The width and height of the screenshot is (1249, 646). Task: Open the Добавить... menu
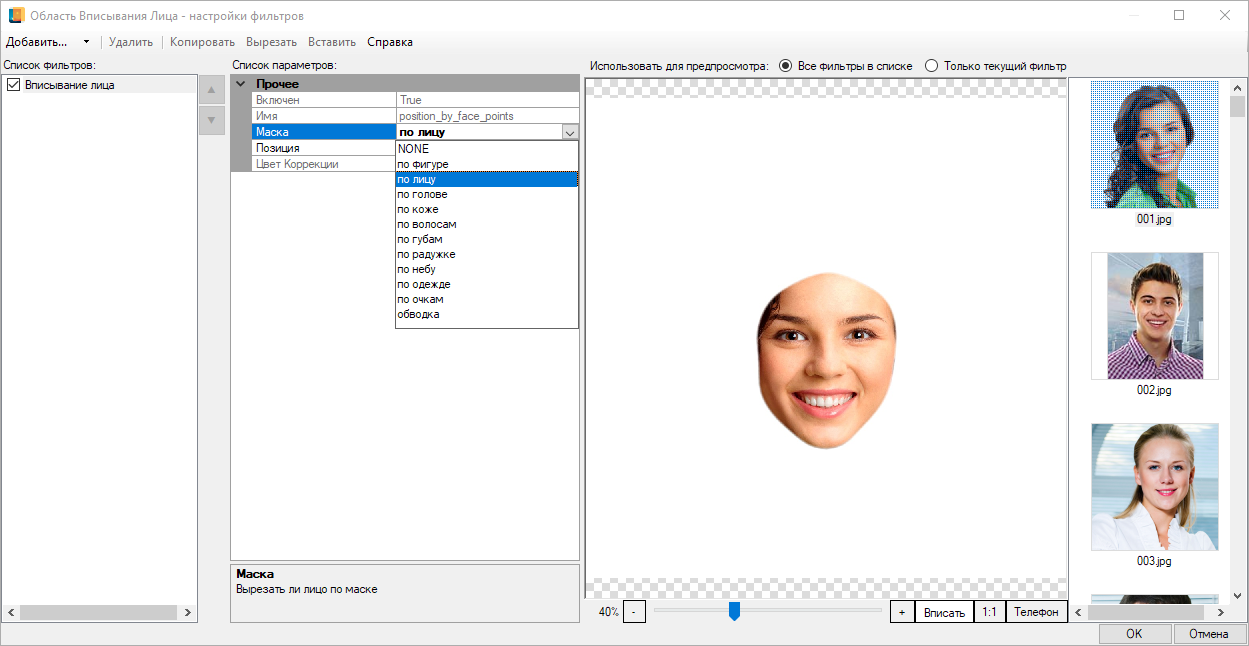click(x=37, y=42)
